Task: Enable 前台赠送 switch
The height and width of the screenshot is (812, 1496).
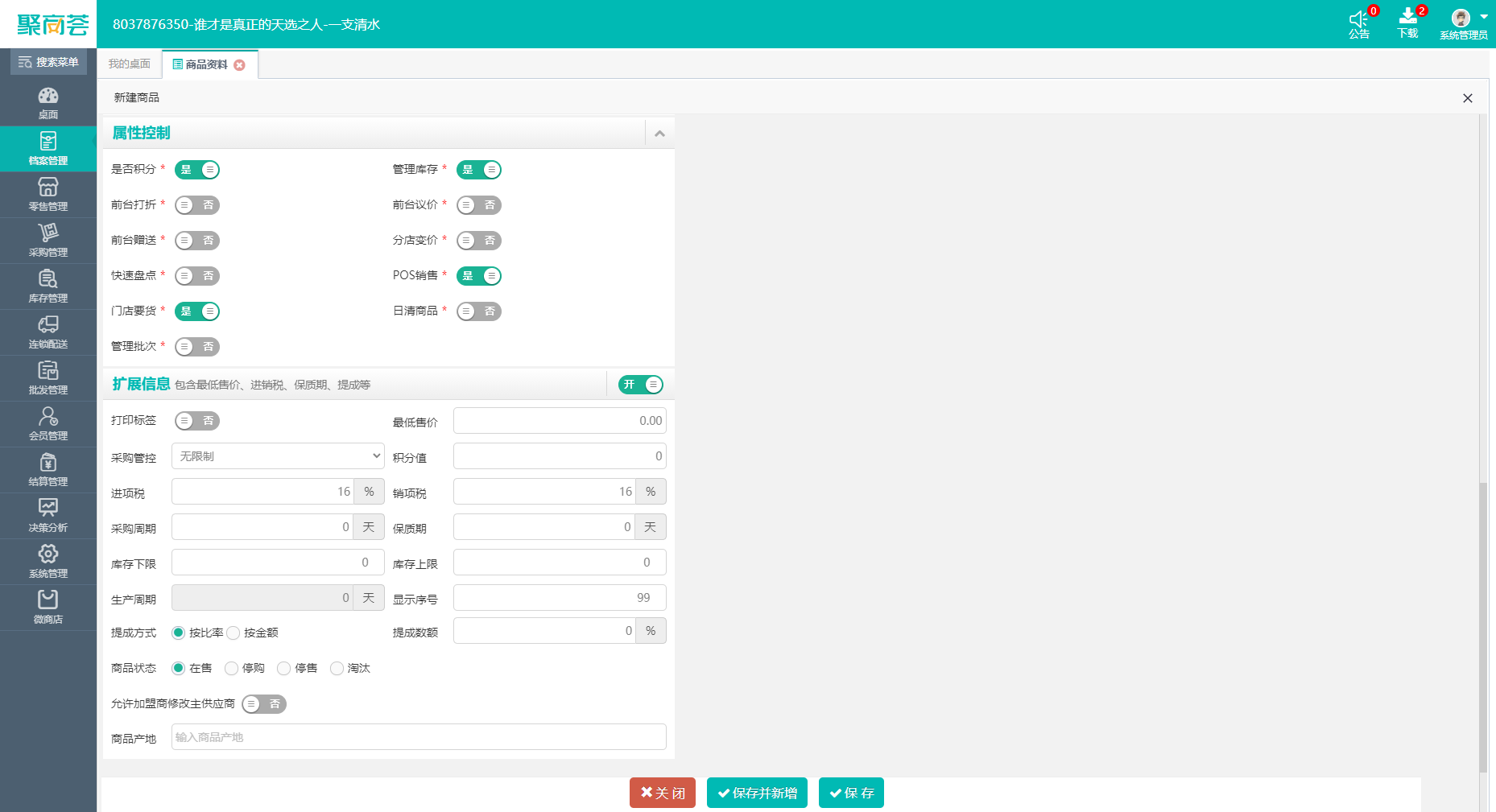Action: pos(197,241)
